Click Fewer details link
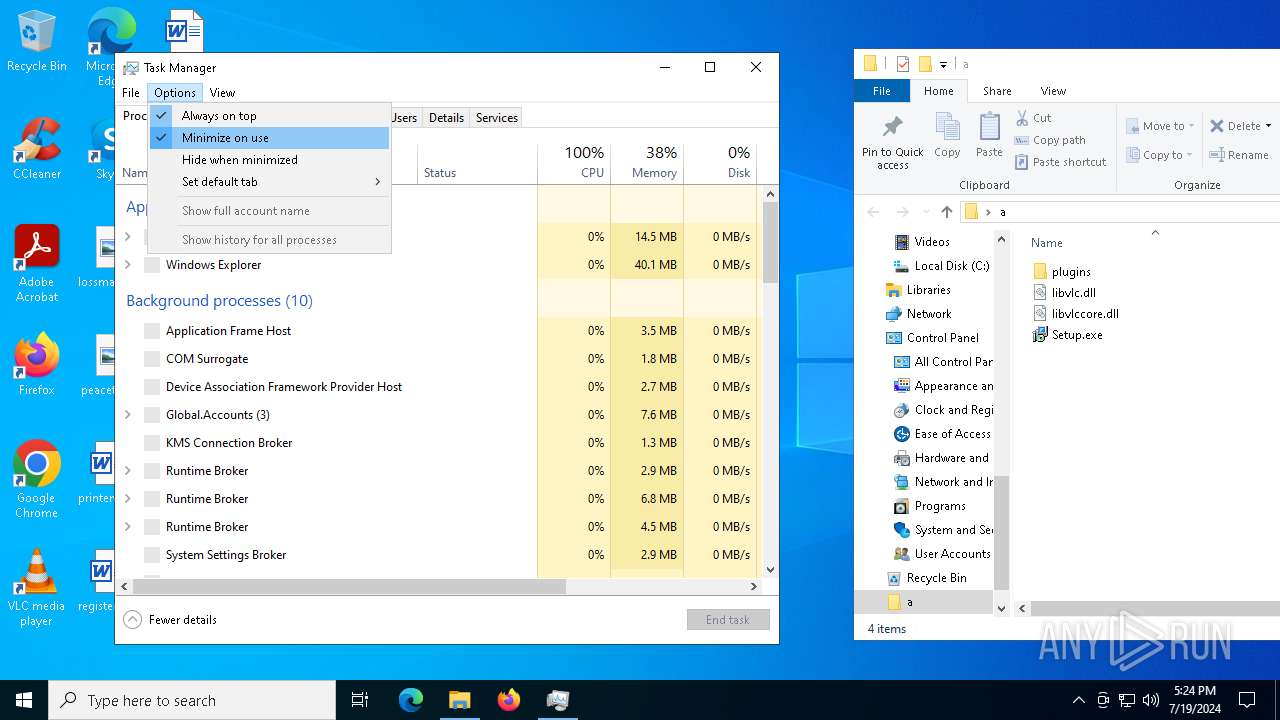 coord(182,620)
